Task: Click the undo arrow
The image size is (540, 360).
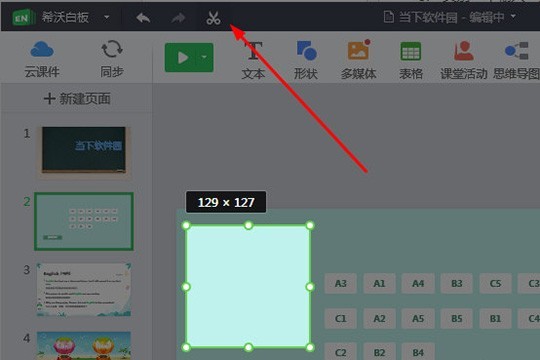Action: click(x=143, y=18)
